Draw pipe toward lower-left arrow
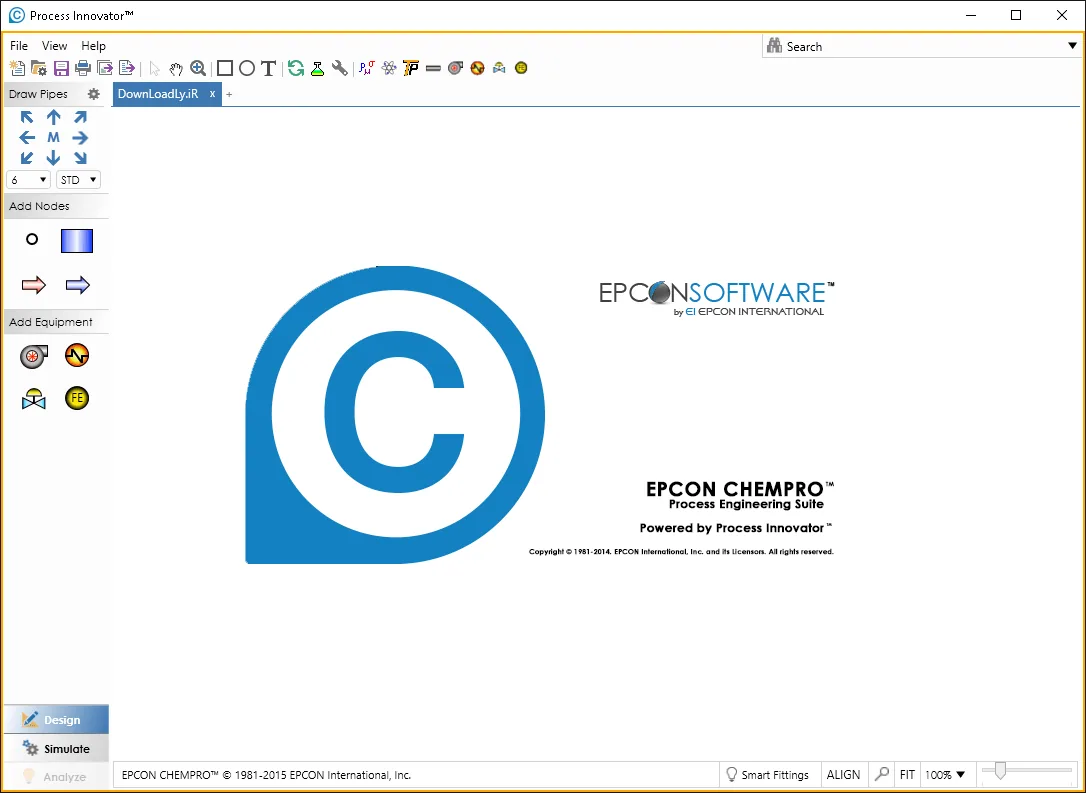 (x=27, y=158)
